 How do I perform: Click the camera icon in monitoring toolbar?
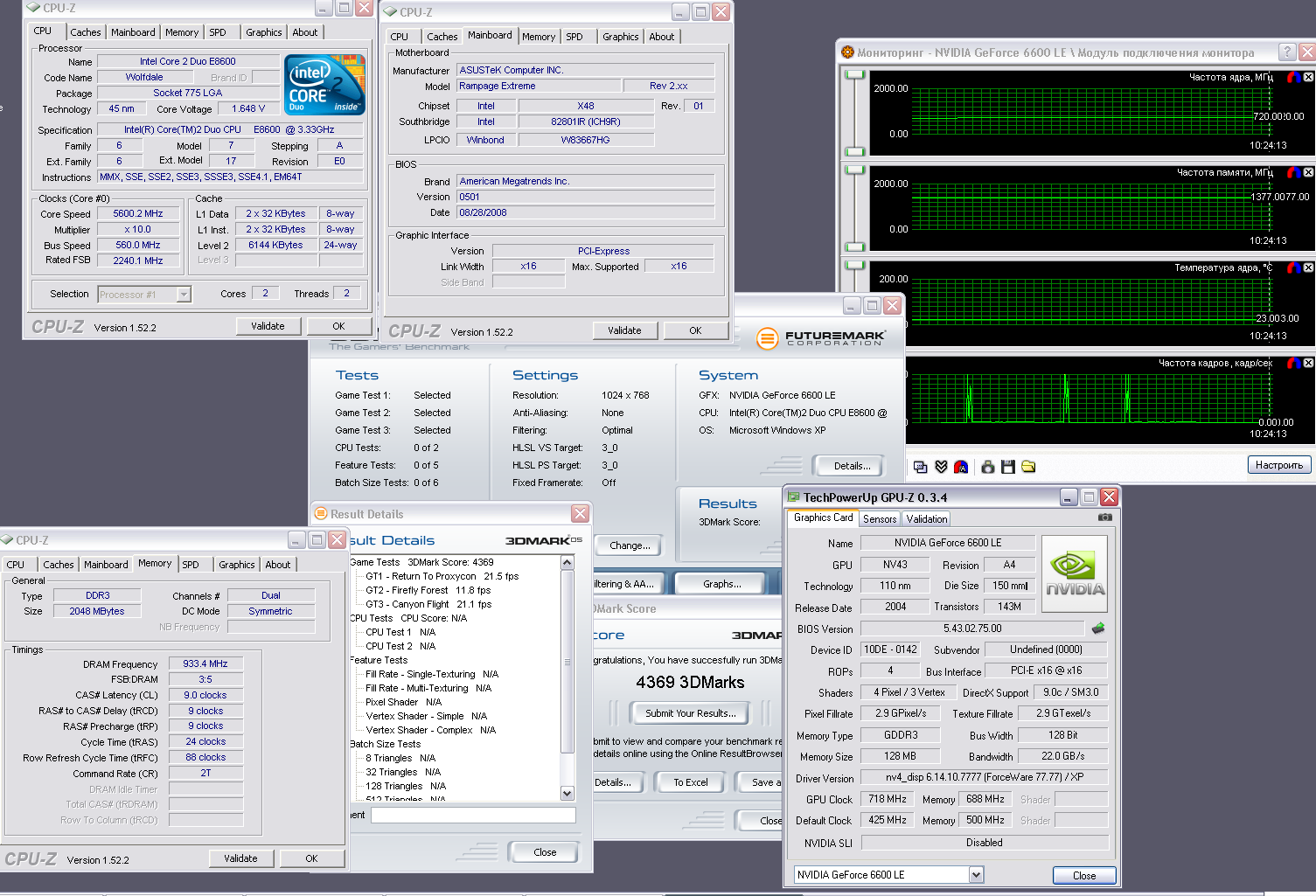point(987,467)
